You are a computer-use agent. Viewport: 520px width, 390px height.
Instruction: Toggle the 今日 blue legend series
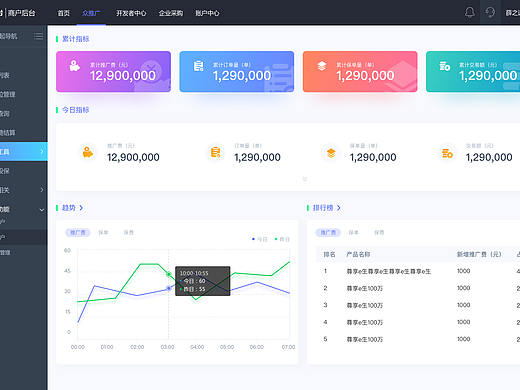tap(260, 239)
